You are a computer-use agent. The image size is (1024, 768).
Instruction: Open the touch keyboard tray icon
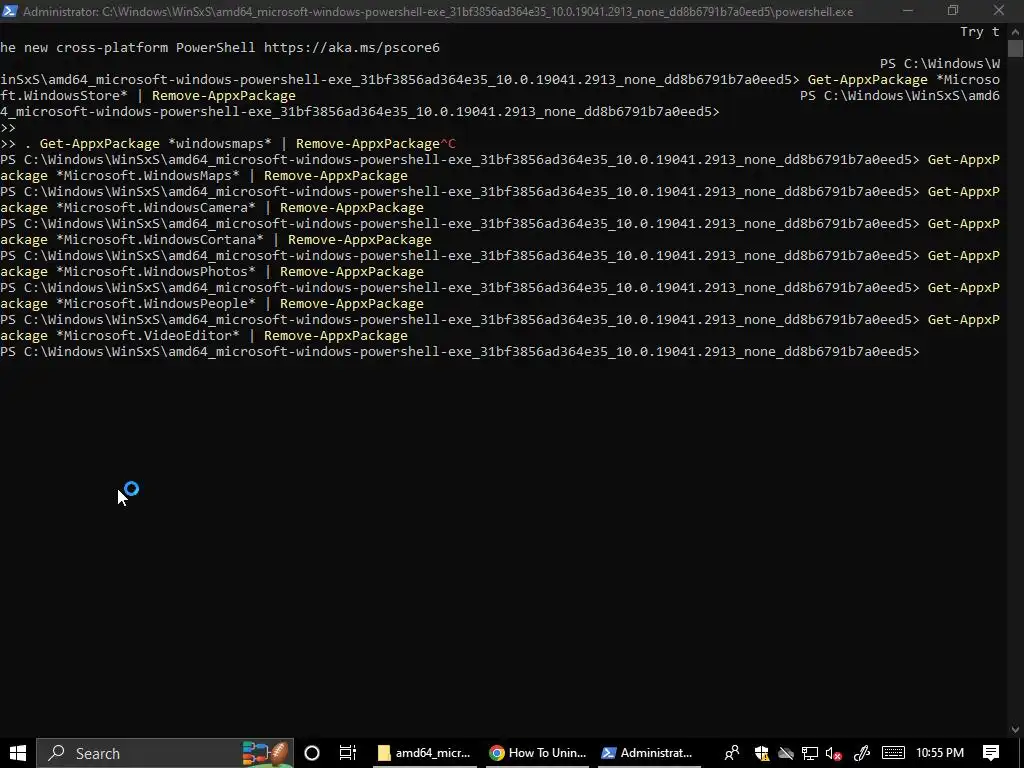pyautogui.click(x=893, y=753)
